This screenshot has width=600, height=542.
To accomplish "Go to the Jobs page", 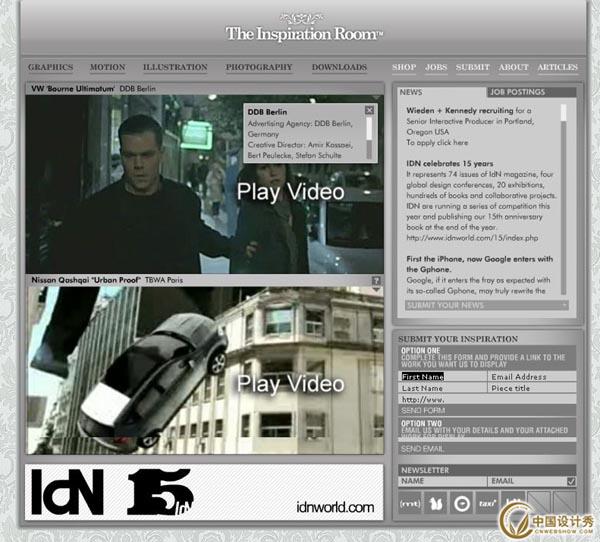I will coord(436,67).
